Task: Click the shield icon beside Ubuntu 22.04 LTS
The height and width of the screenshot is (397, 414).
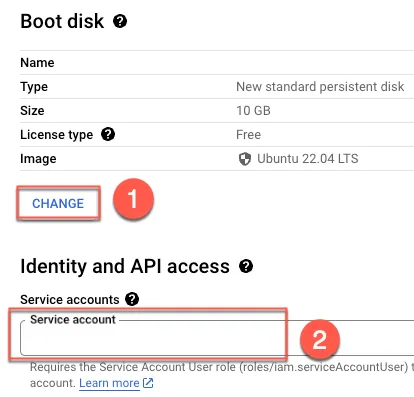Action: point(245,159)
